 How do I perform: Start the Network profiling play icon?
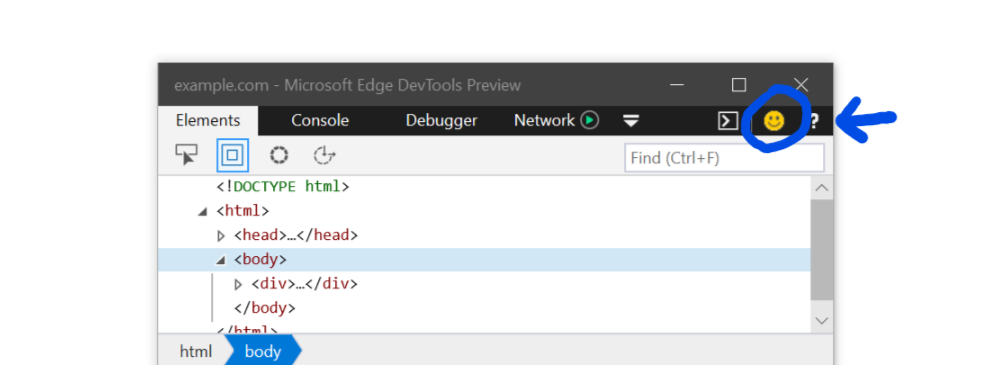click(x=590, y=120)
